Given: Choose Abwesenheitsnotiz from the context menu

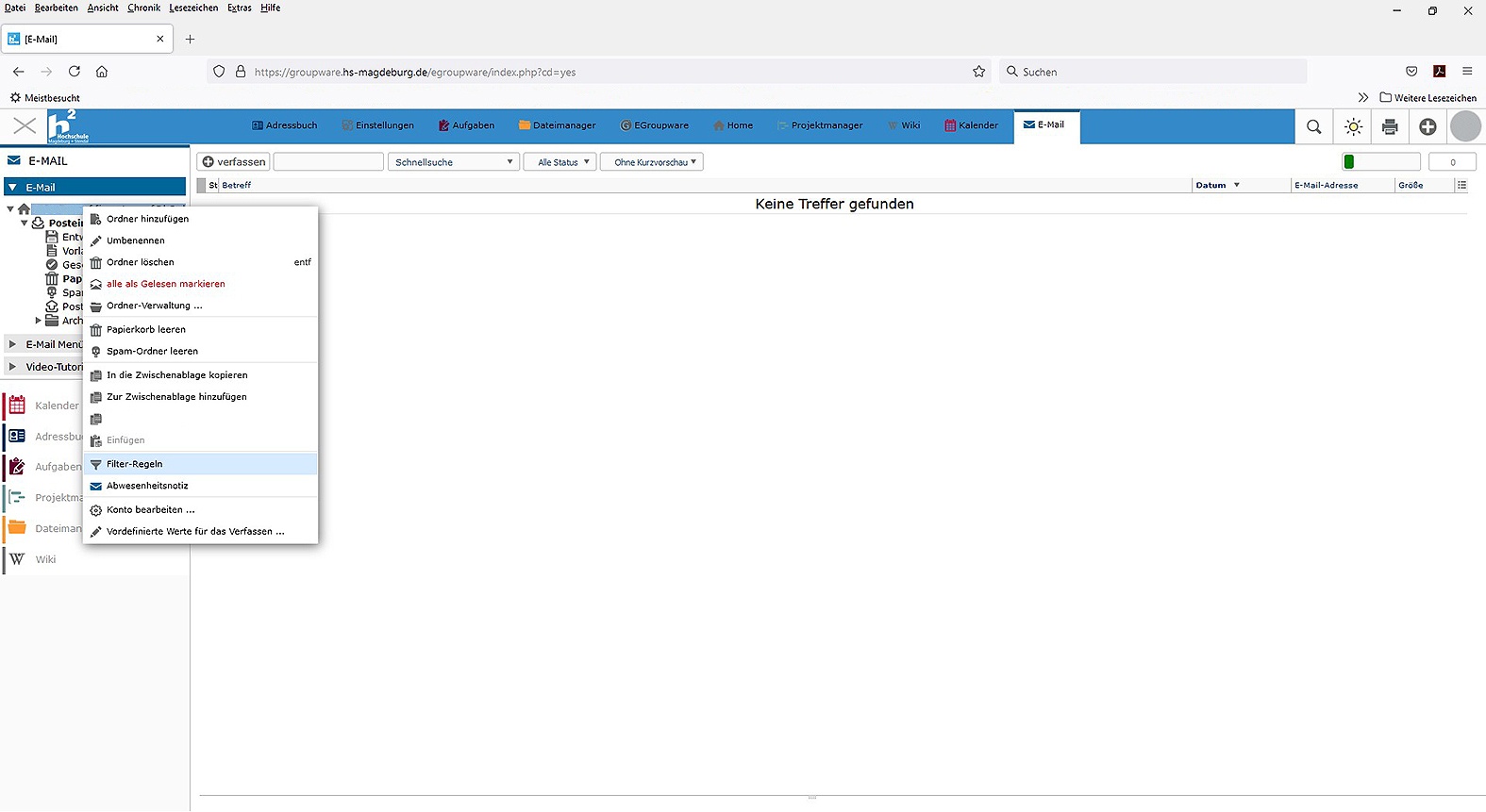Looking at the screenshot, I should [x=147, y=486].
